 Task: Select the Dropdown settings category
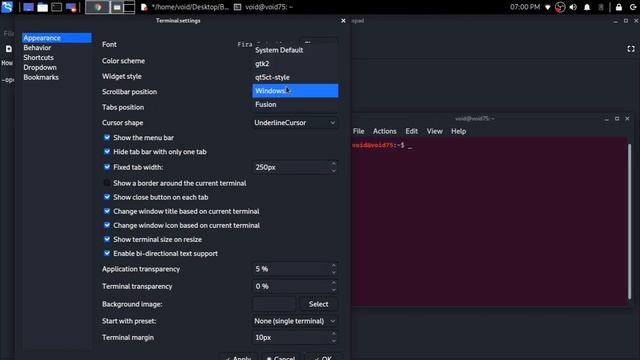tap(57, 67)
